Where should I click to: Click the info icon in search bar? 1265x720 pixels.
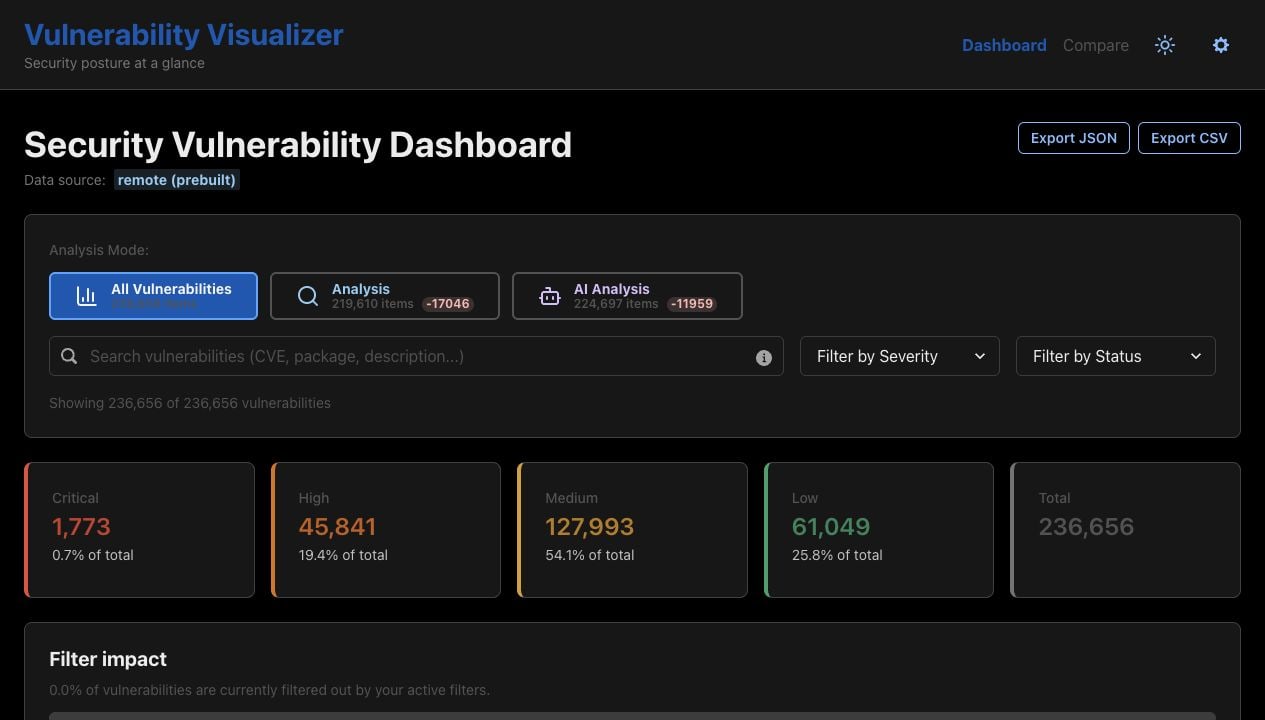click(764, 357)
